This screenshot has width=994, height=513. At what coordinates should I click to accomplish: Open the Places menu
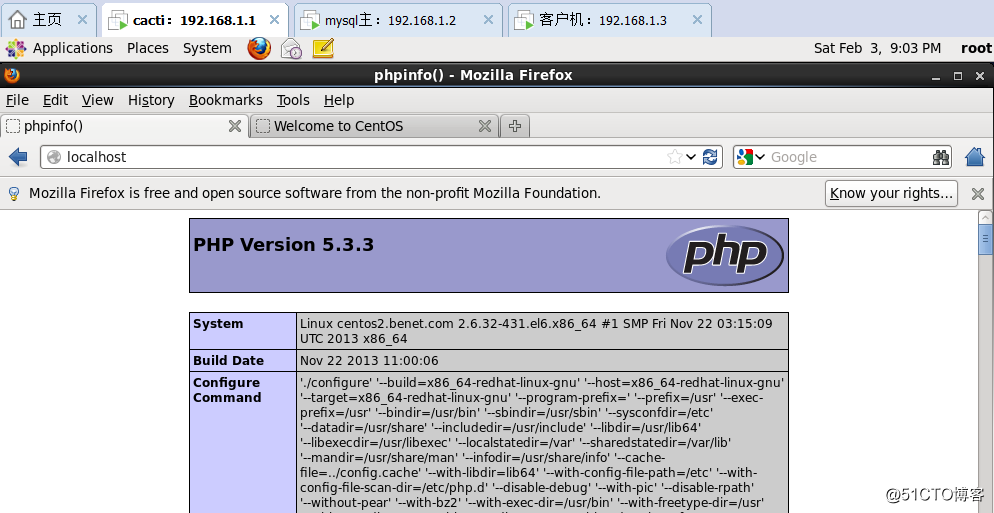(148, 48)
